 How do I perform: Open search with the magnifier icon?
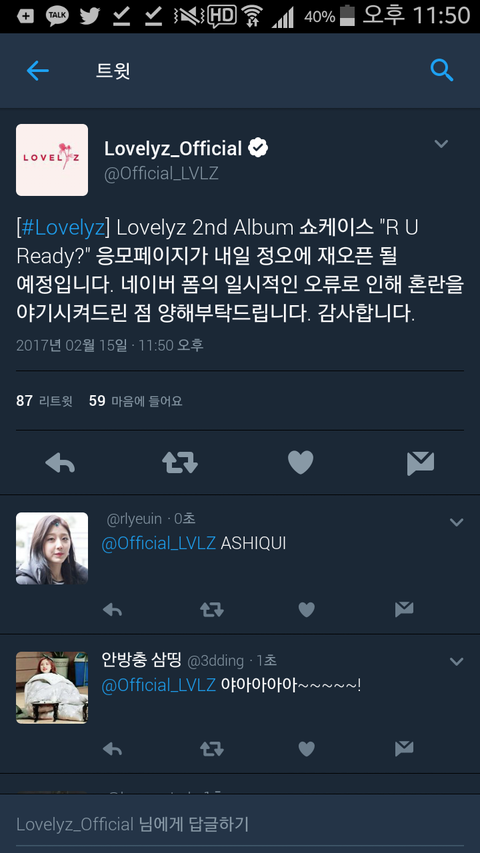pos(441,70)
